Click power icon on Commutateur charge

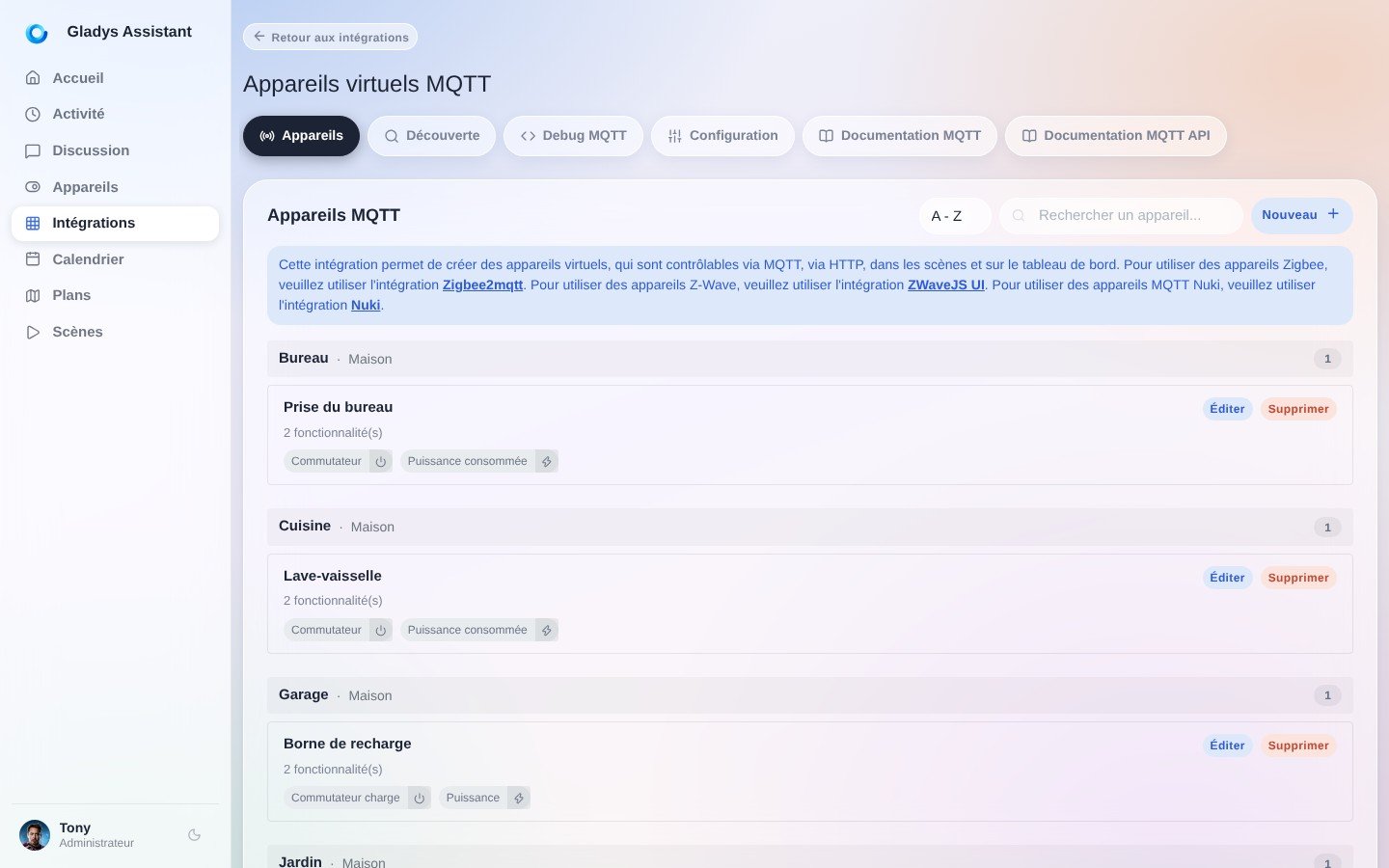tap(420, 799)
